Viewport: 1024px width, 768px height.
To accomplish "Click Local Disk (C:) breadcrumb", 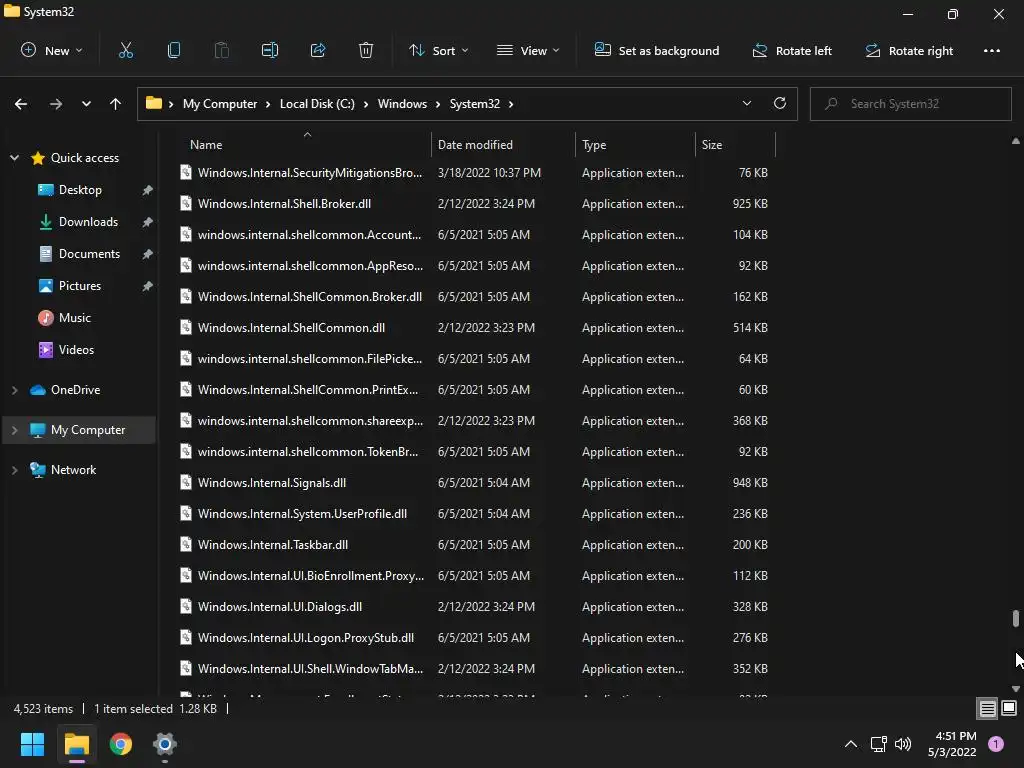I will tap(317, 104).
